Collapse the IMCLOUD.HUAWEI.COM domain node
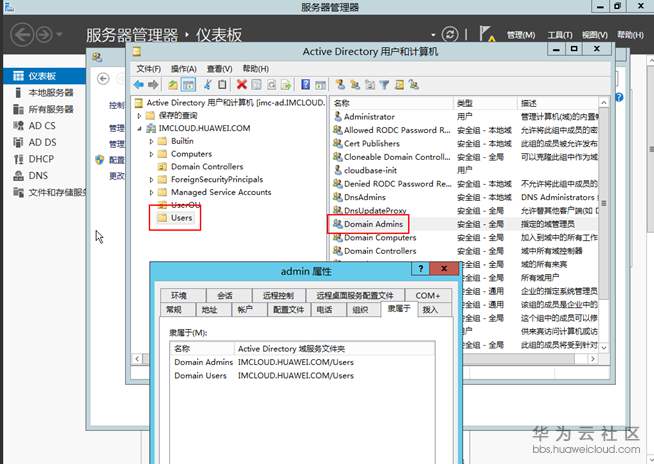 pos(140,129)
